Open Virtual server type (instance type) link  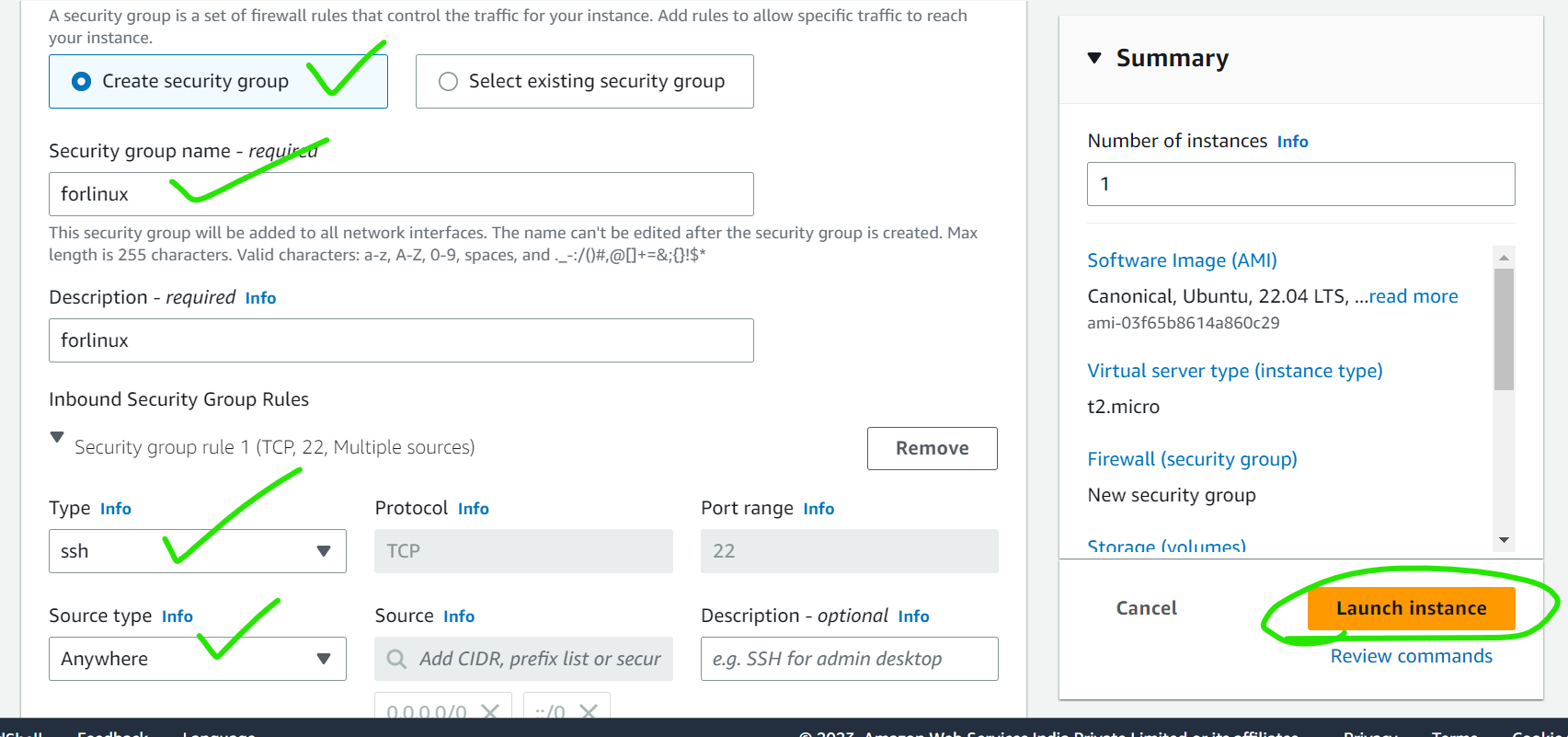click(1235, 371)
